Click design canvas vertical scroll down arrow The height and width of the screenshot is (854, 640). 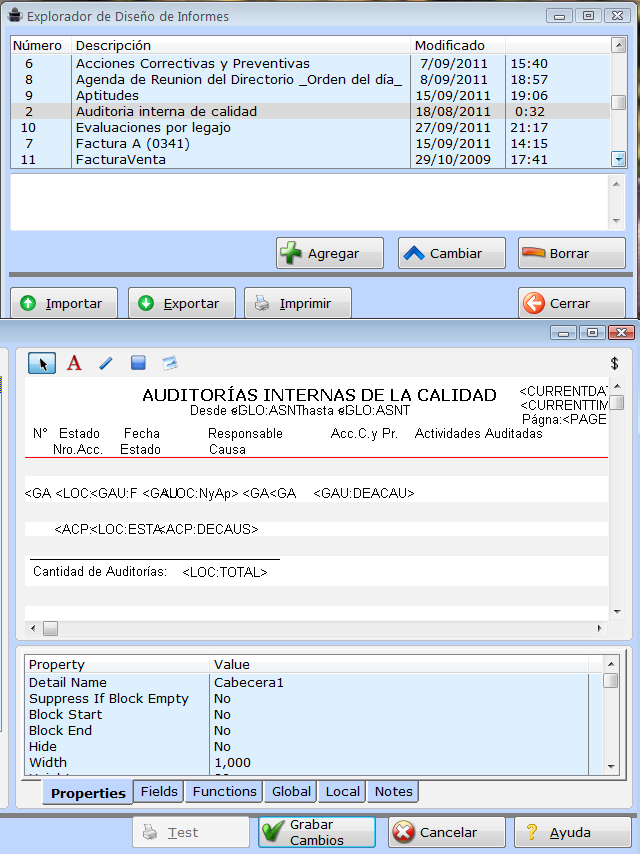point(617,612)
